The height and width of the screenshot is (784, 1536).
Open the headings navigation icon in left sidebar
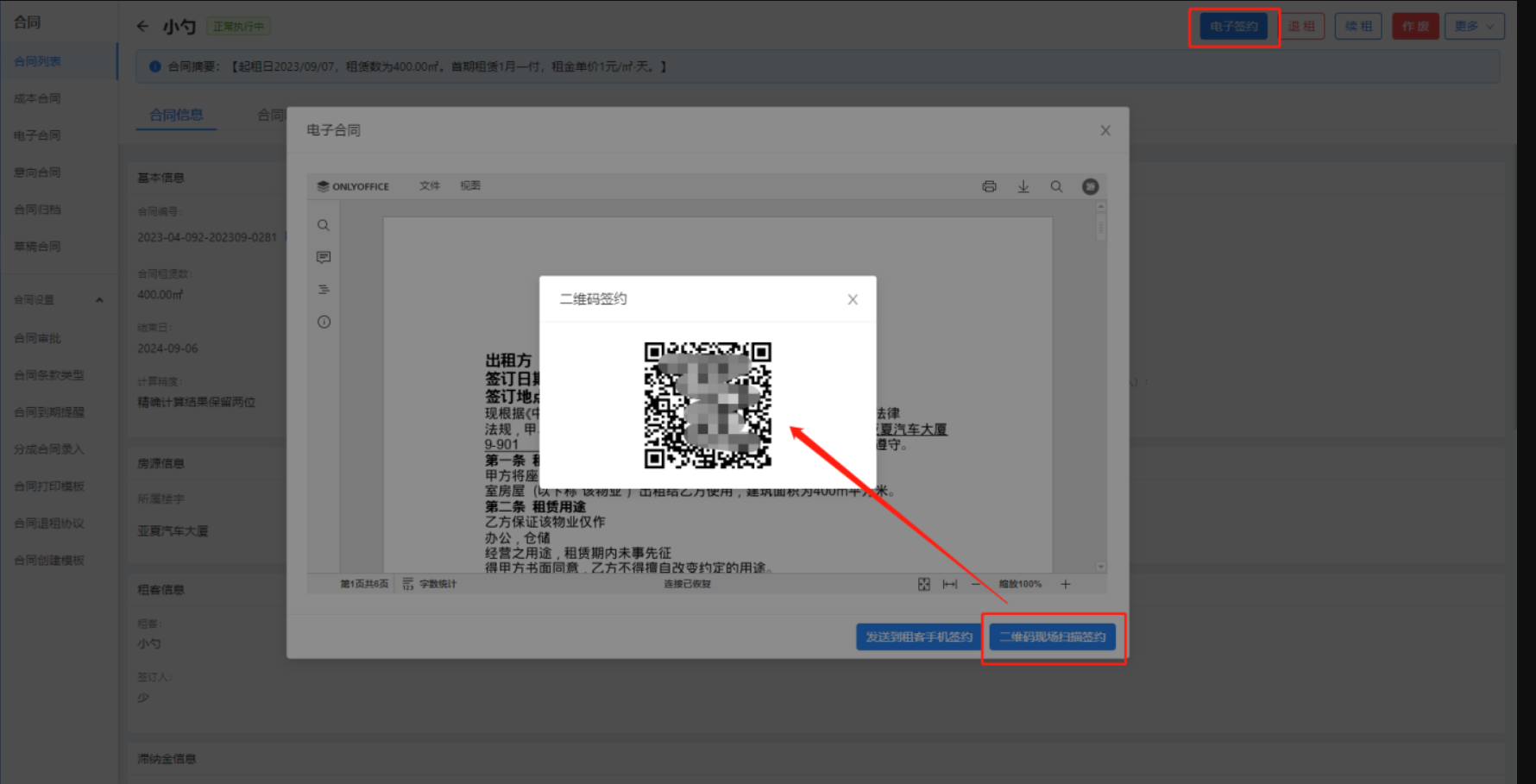pos(324,290)
